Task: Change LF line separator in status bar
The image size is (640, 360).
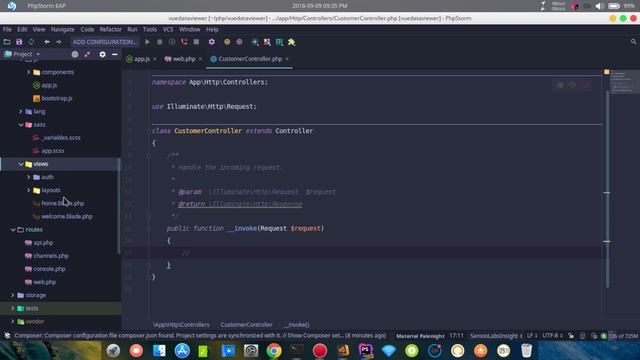Action: [532, 336]
